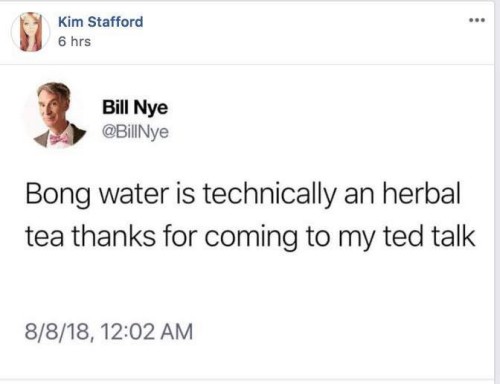Click the word "Bong" in the tweet
Image resolution: width=500 pixels, height=384 pixels.
click(x=57, y=195)
